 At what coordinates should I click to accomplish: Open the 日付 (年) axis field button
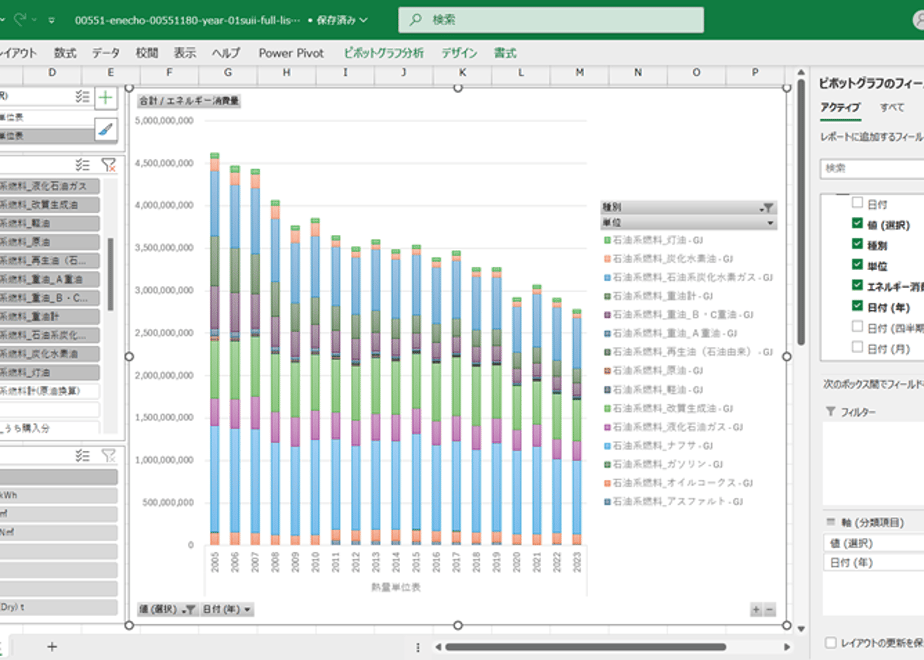point(227,609)
